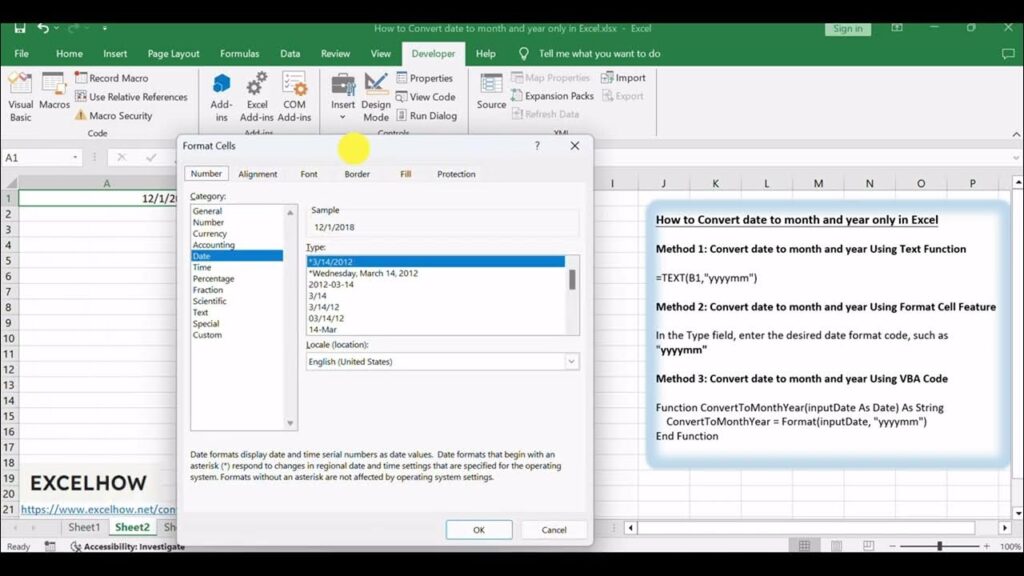The width and height of the screenshot is (1024, 576).
Task: Click the Sign in button
Action: coord(848,28)
